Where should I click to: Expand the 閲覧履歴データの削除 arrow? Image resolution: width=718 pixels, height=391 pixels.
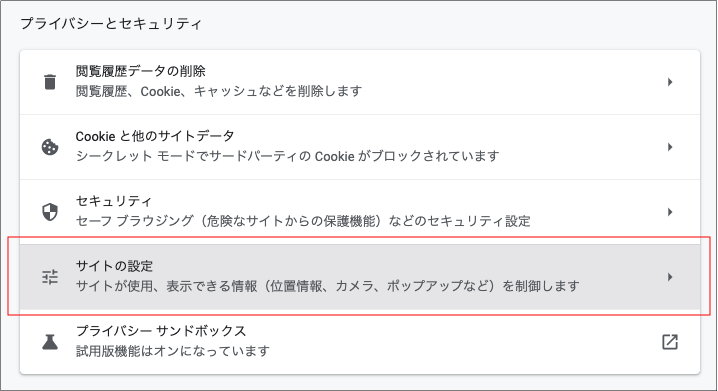(x=670, y=82)
